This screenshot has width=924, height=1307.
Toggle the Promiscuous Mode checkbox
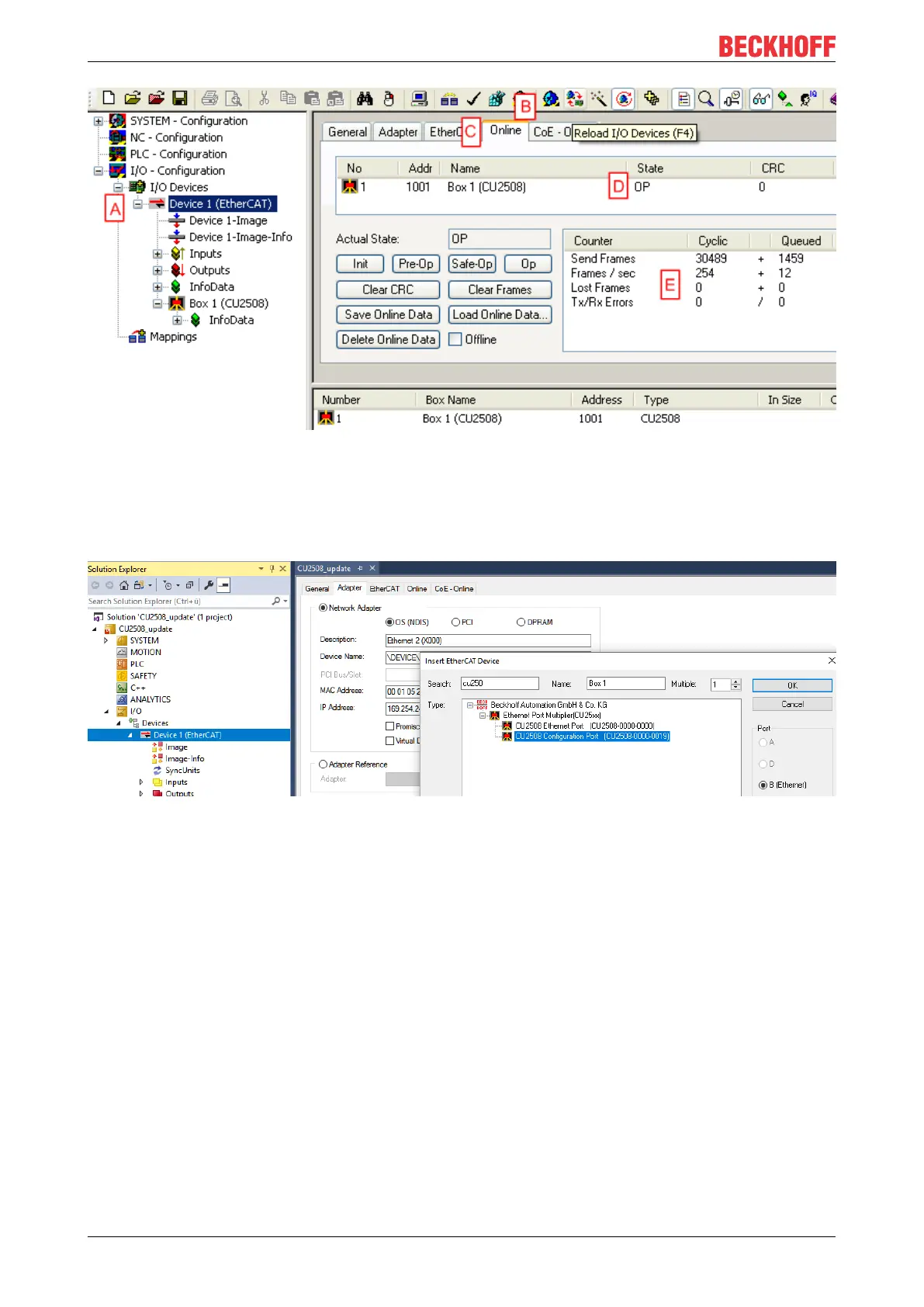390,726
